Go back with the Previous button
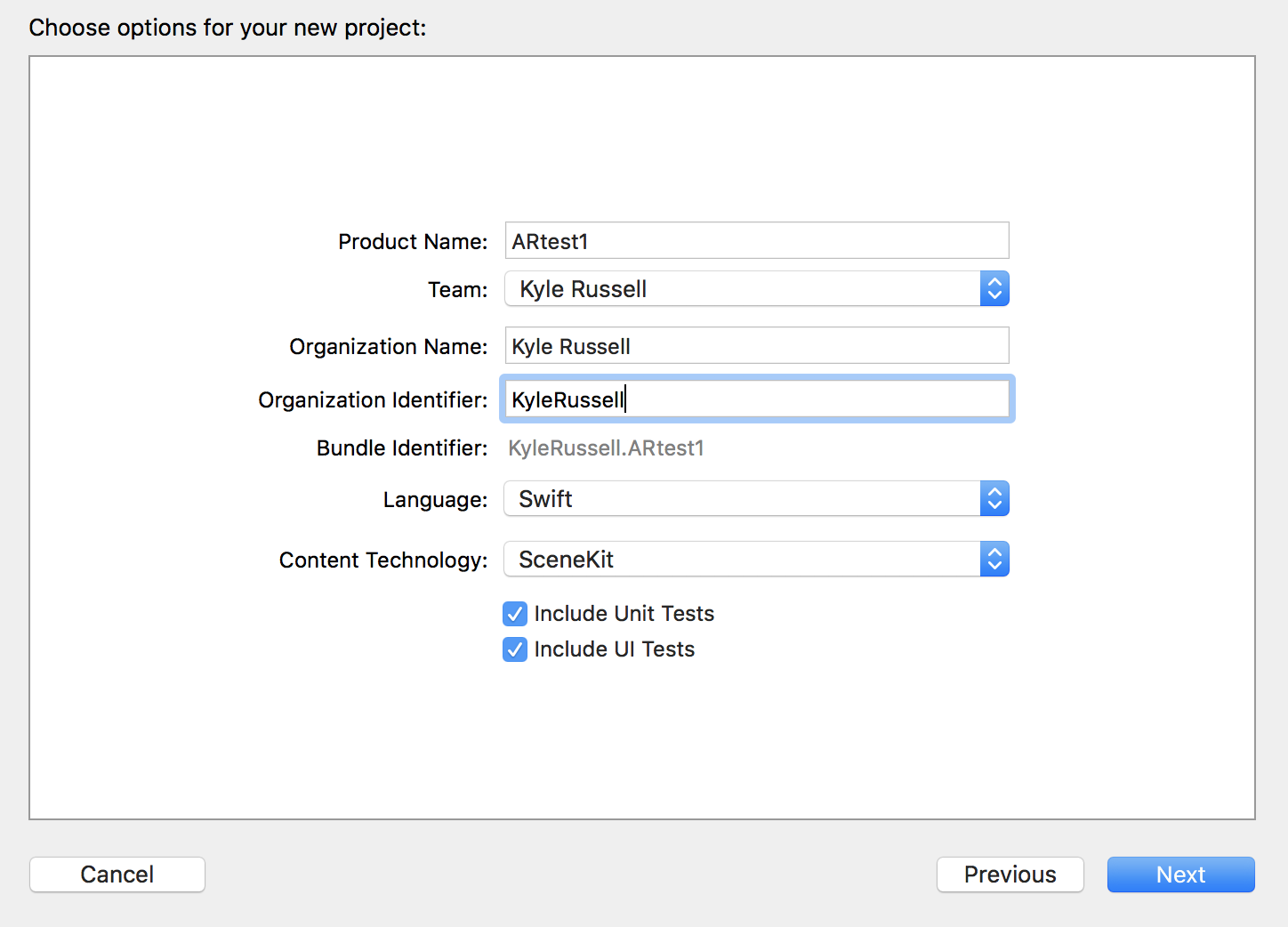 pyautogui.click(x=1010, y=875)
